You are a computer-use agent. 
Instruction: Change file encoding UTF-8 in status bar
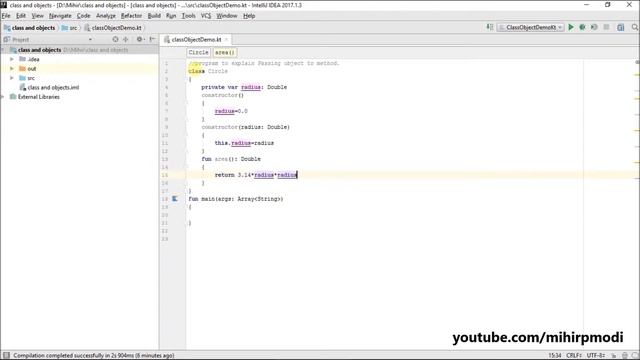596,356
